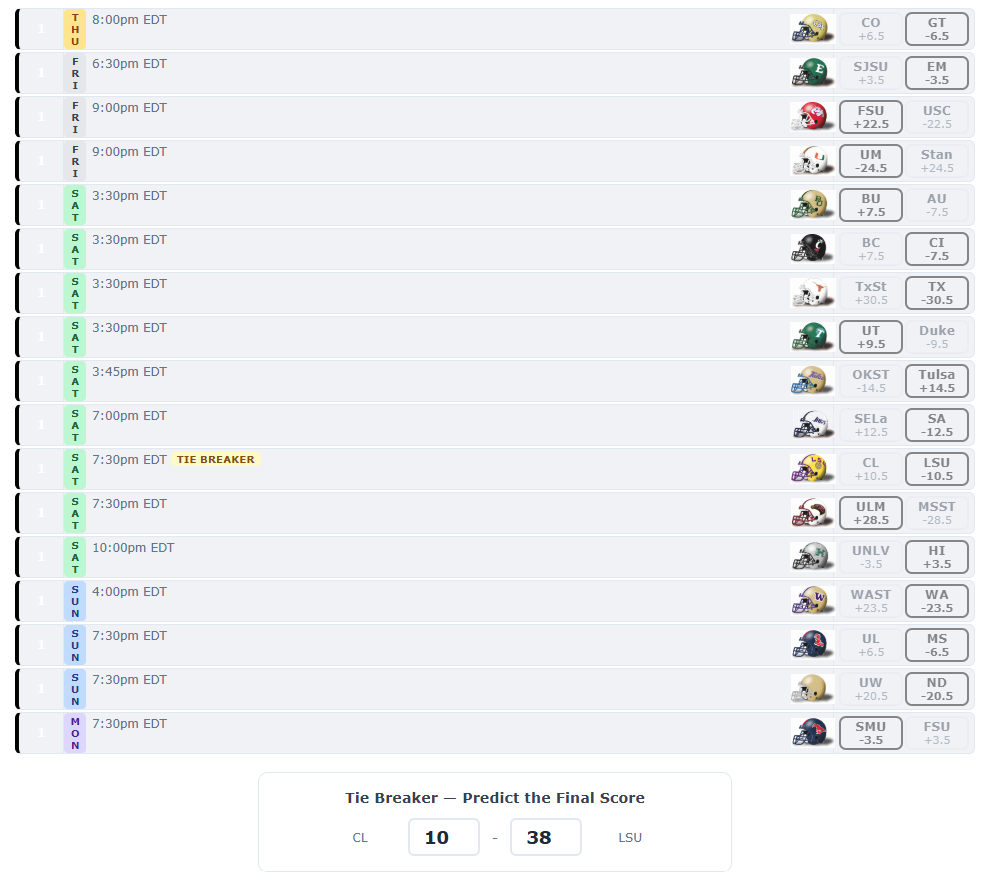Select Stan +24.5 pick

(x=937, y=161)
